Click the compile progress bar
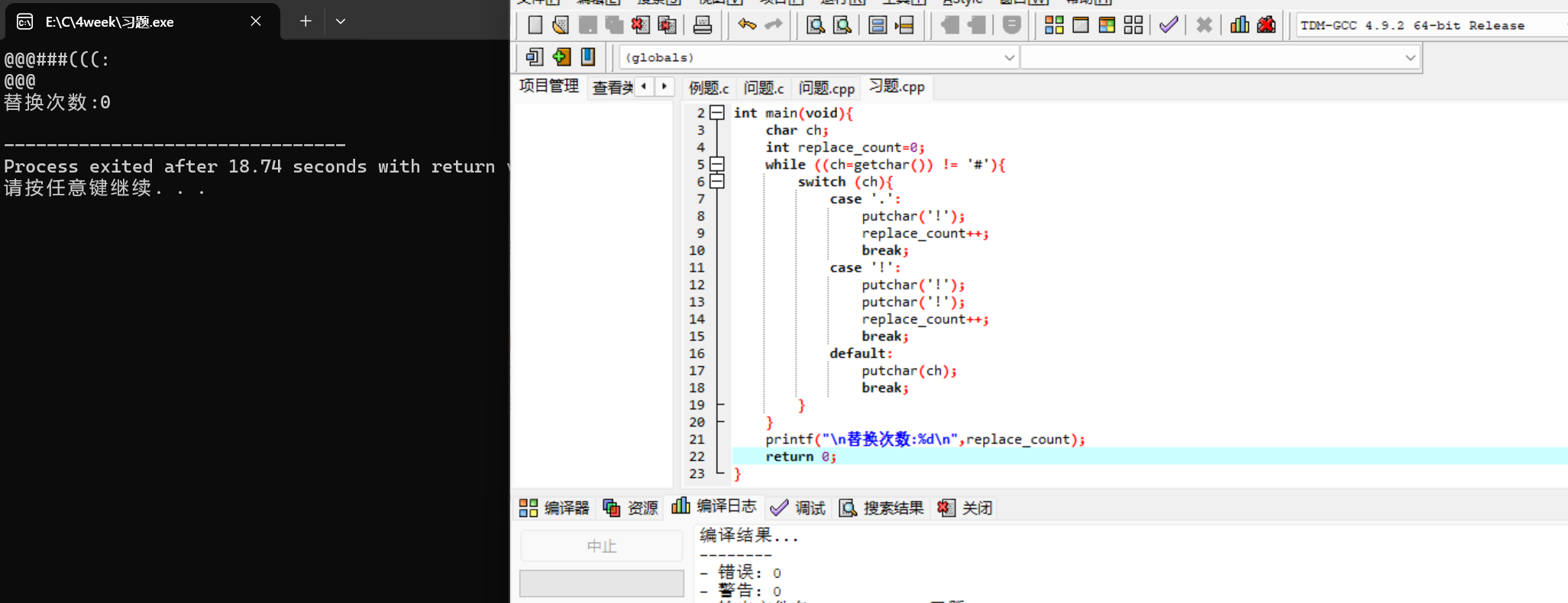Screen dimensions: 1568x603 [x=602, y=583]
